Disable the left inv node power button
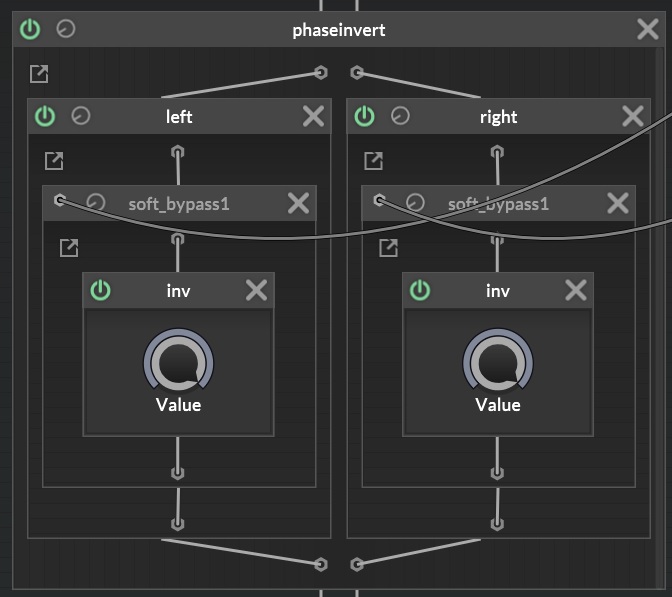 point(100,290)
